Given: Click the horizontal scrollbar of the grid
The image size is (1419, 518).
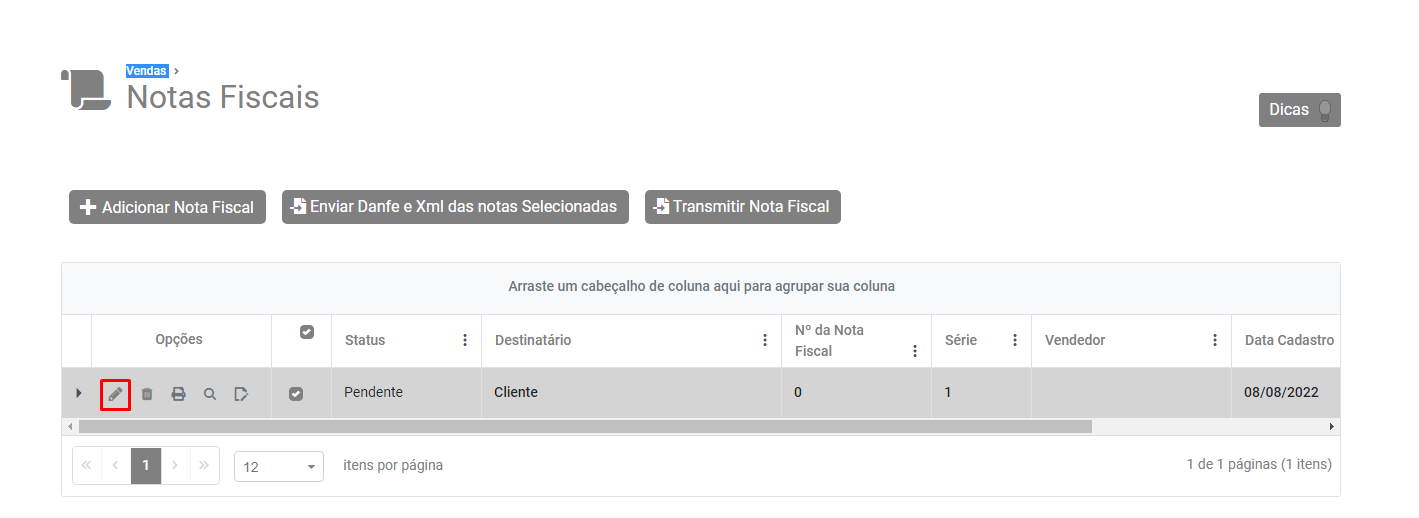Looking at the screenshot, I should coord(585,426).
